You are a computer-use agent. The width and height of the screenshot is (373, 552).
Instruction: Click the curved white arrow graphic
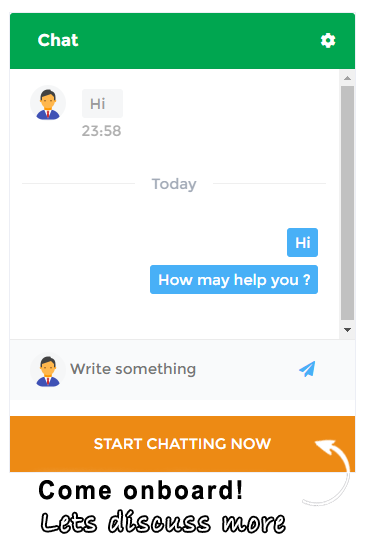point(331,472)
